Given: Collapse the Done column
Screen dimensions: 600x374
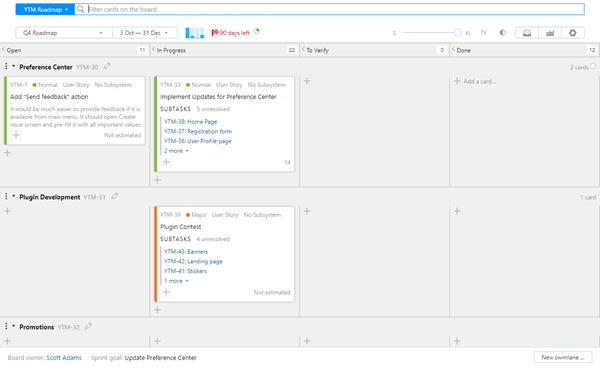Looking at the screenshot, I should point(453,49).
